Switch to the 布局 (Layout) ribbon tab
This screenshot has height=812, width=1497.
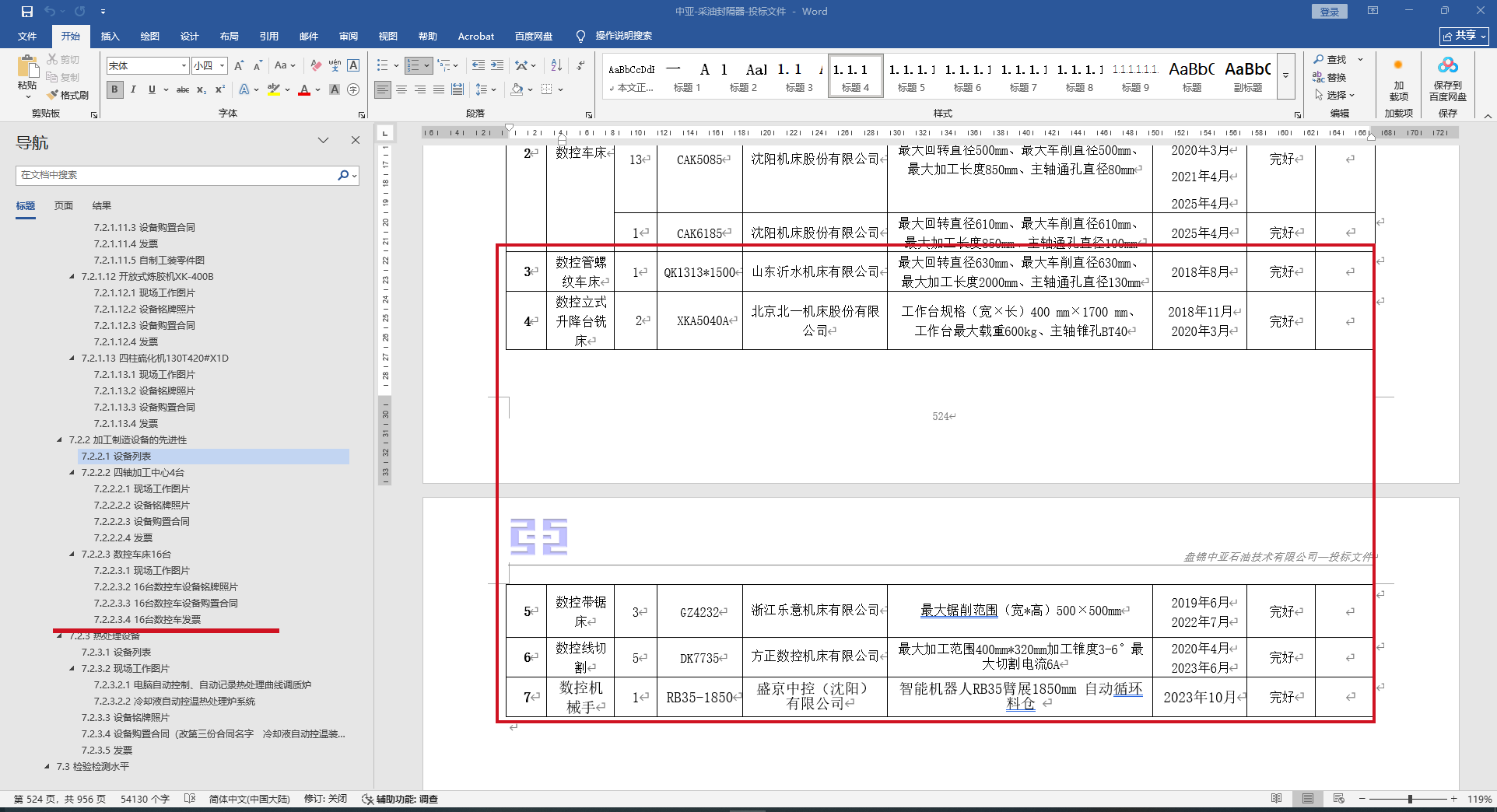tap(230, 36)
